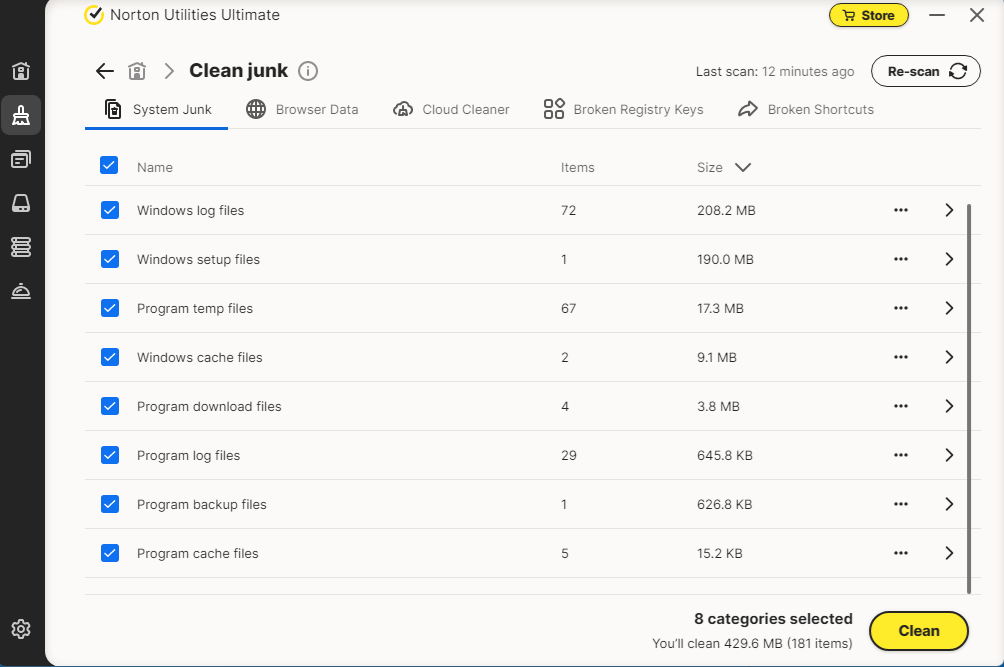Image resolution: width=1004 pixels, height=667 pixels.
Task: Expand the Windows cache files row
Action: pos(949,357)
